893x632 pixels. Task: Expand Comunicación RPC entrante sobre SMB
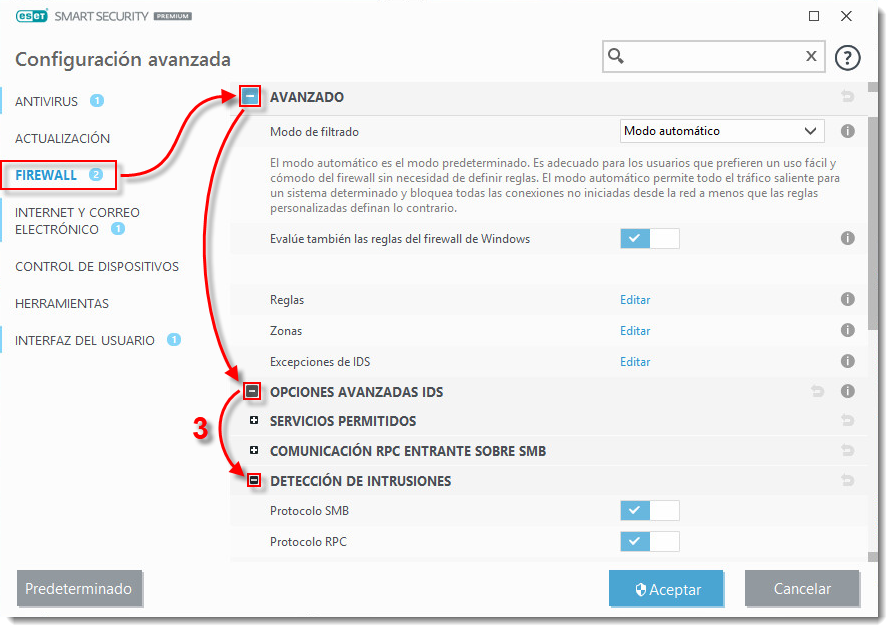[254, 451]
